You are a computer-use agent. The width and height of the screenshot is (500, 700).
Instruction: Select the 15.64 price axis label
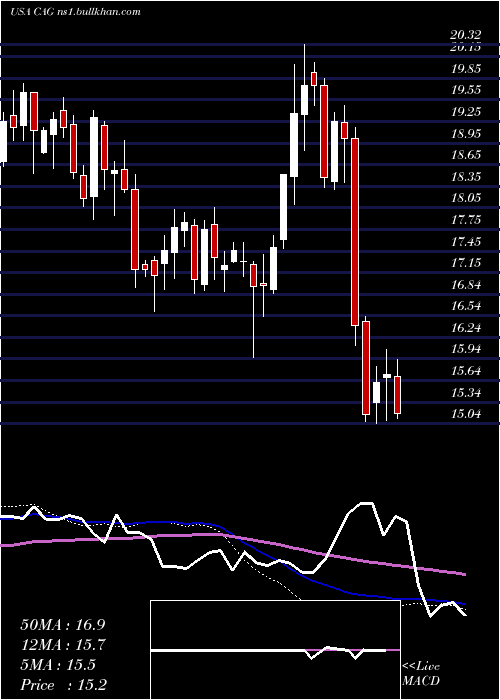click(x=466, y=371)
